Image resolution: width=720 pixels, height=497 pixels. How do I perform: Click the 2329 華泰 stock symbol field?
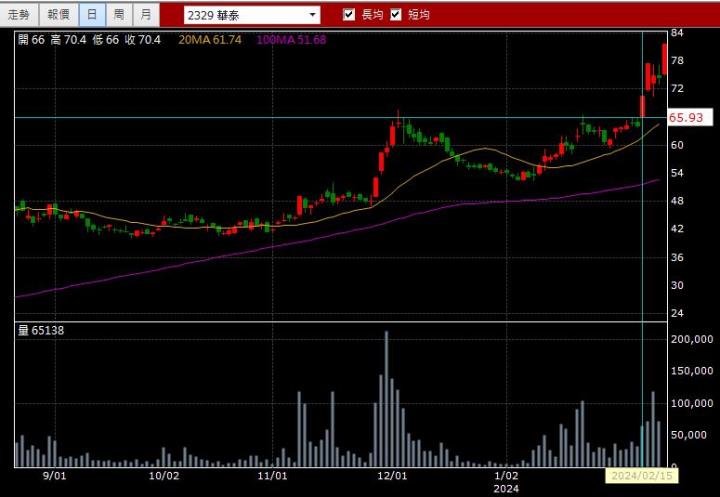245,15
